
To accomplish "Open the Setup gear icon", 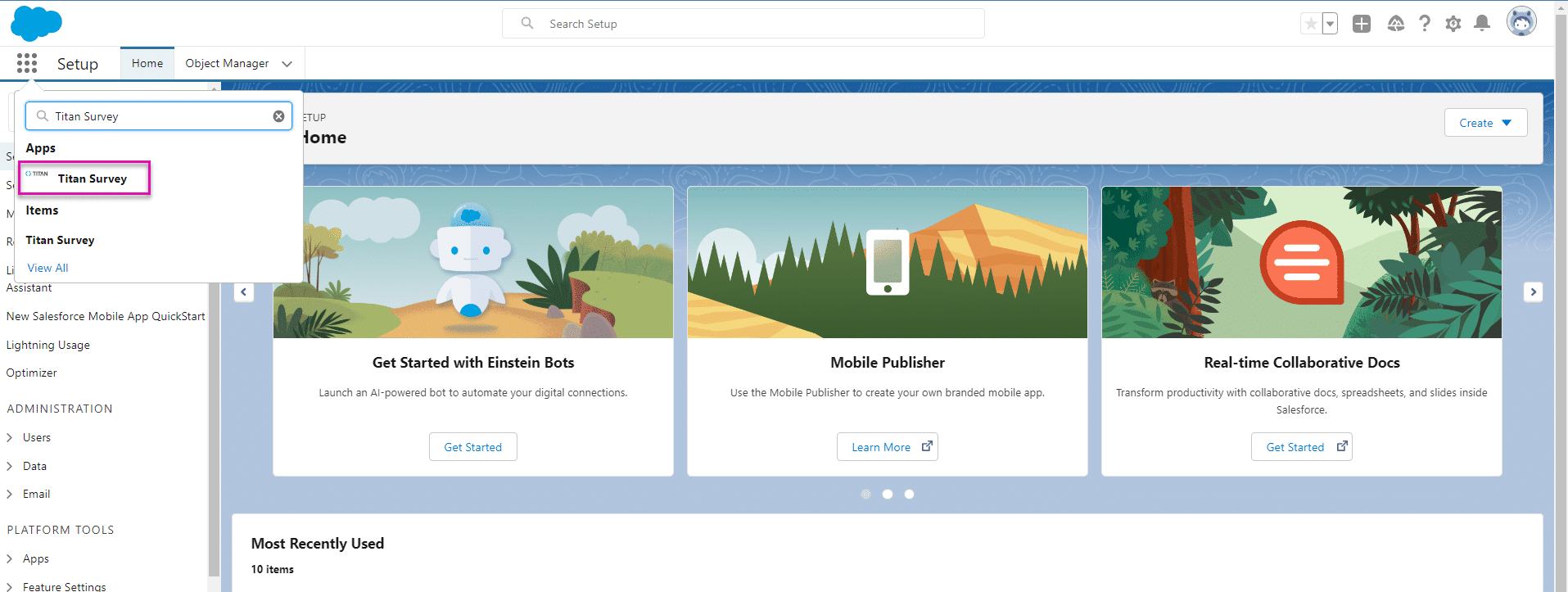I will coord(1453,24).
